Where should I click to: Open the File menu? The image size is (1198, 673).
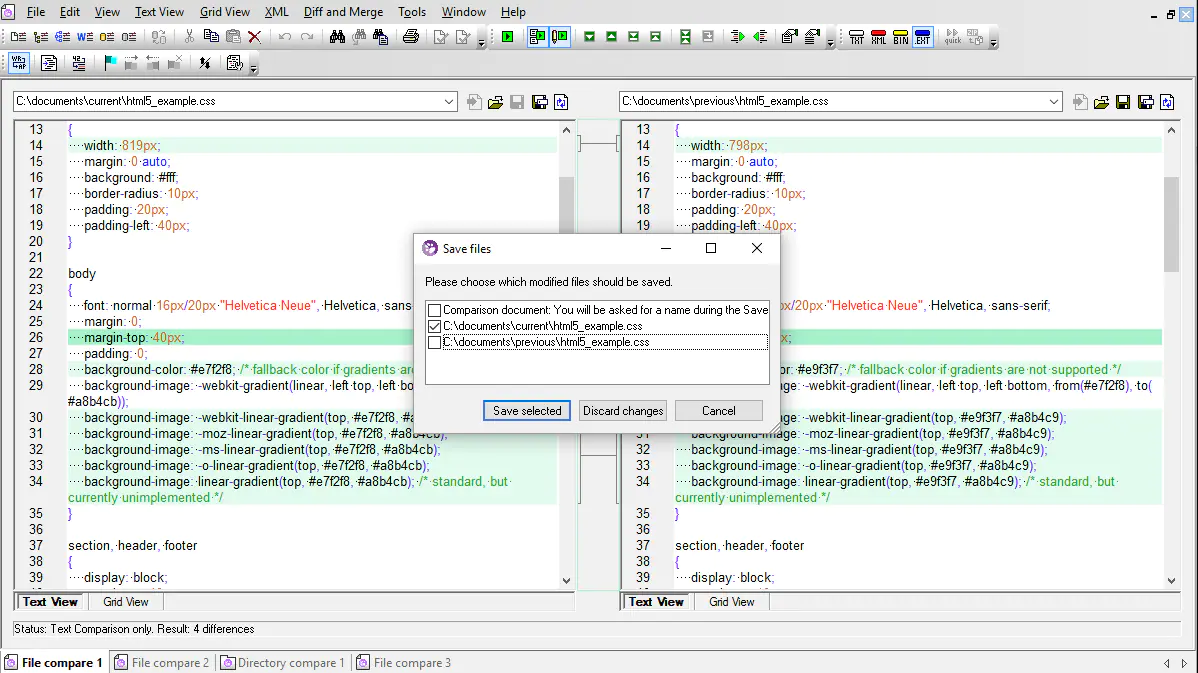click(x=36, y=12)
